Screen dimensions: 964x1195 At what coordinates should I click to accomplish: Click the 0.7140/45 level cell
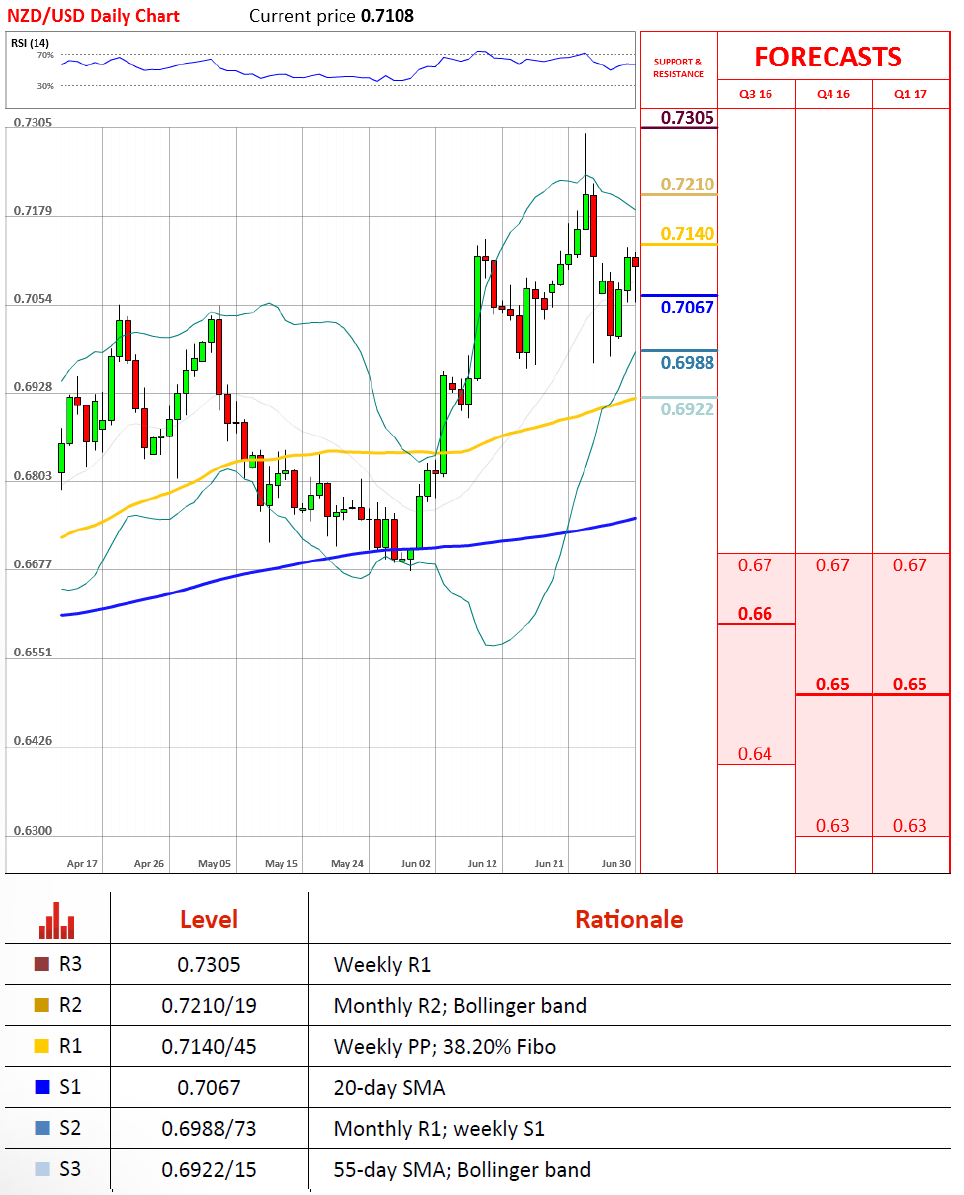coord(209,1046)
